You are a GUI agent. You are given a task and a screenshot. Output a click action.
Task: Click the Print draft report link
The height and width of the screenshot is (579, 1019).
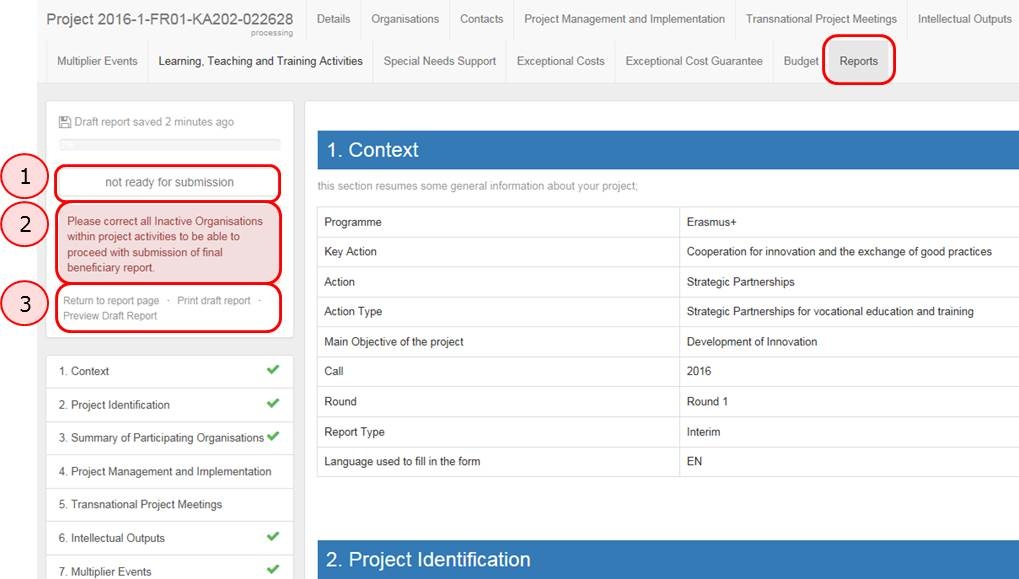[x=214, y=301]
